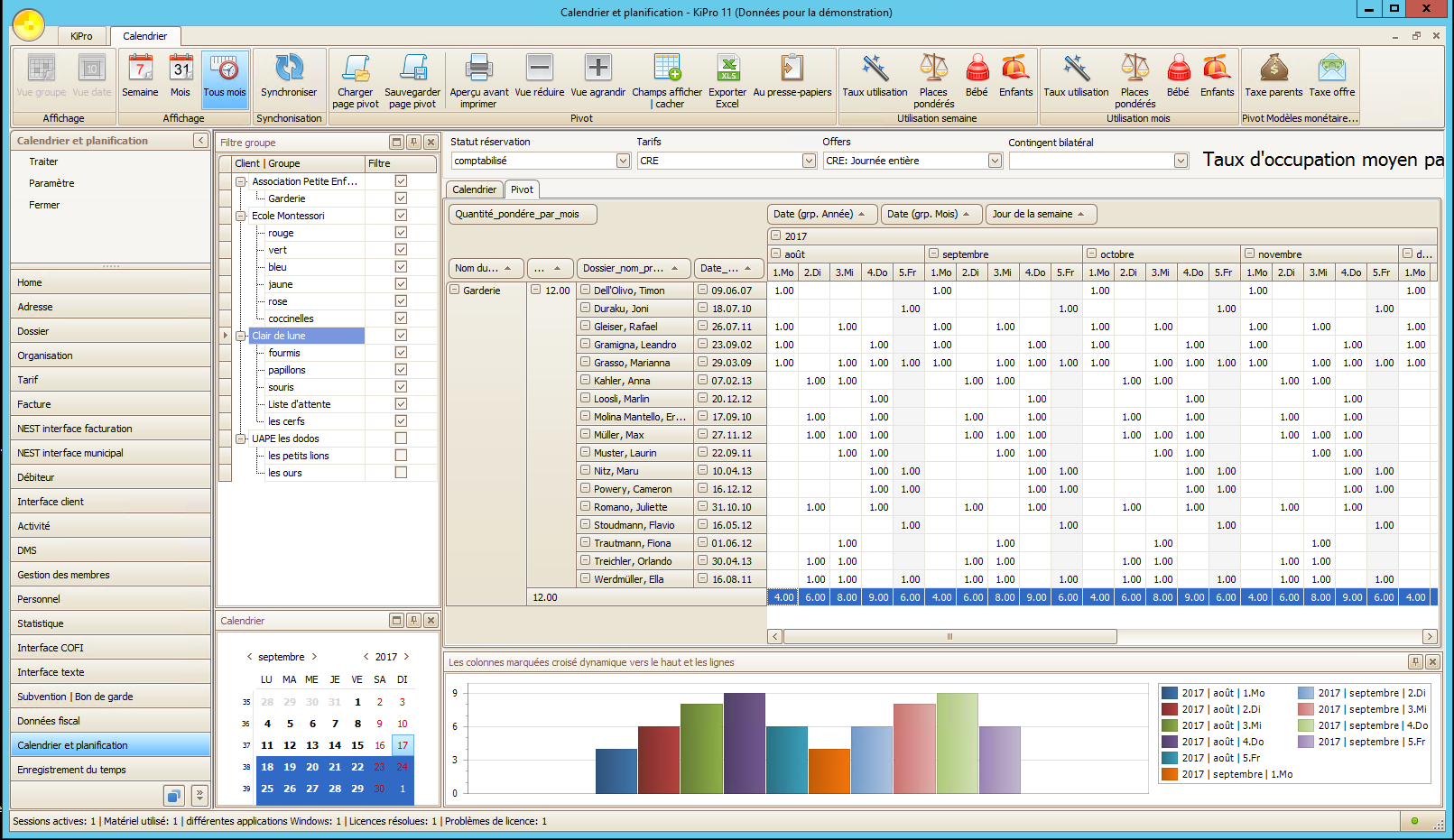Collapse the Clair de lune tree node

tap(241, 336)
